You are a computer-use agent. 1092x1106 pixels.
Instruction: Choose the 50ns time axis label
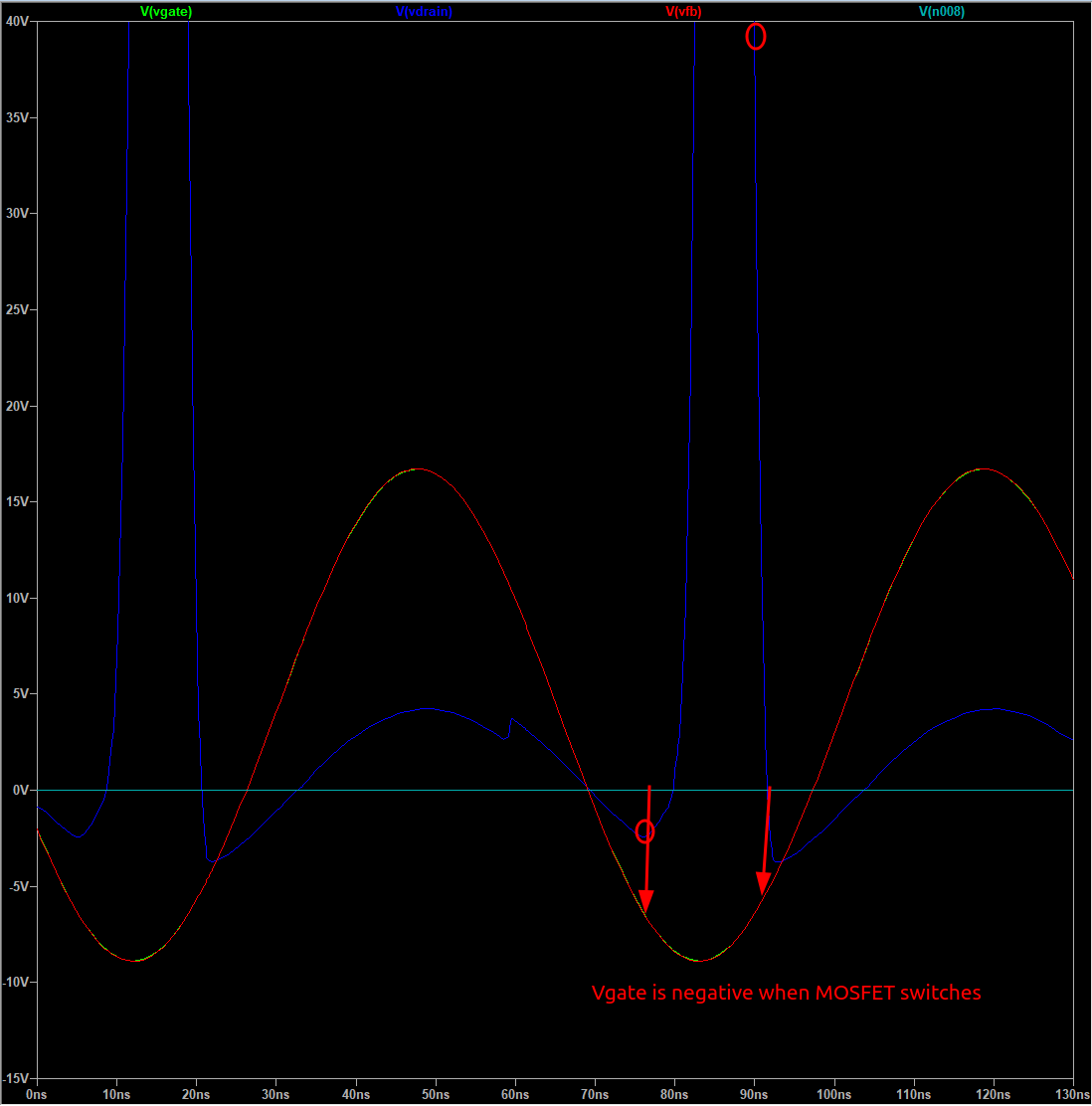click(436, 1094)
